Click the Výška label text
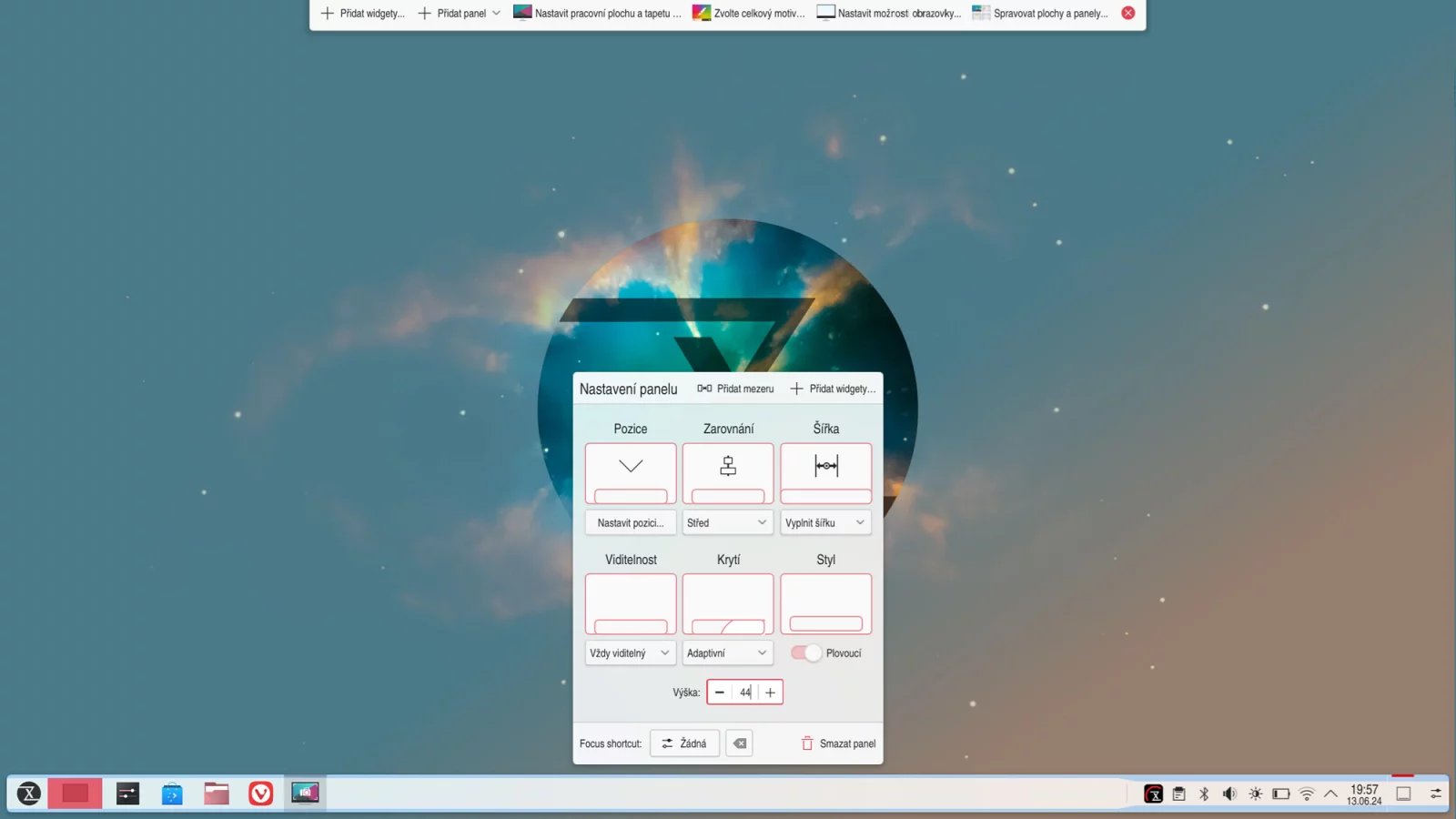Viewport: 1456px width, 819px height. [x=686, y=693]
